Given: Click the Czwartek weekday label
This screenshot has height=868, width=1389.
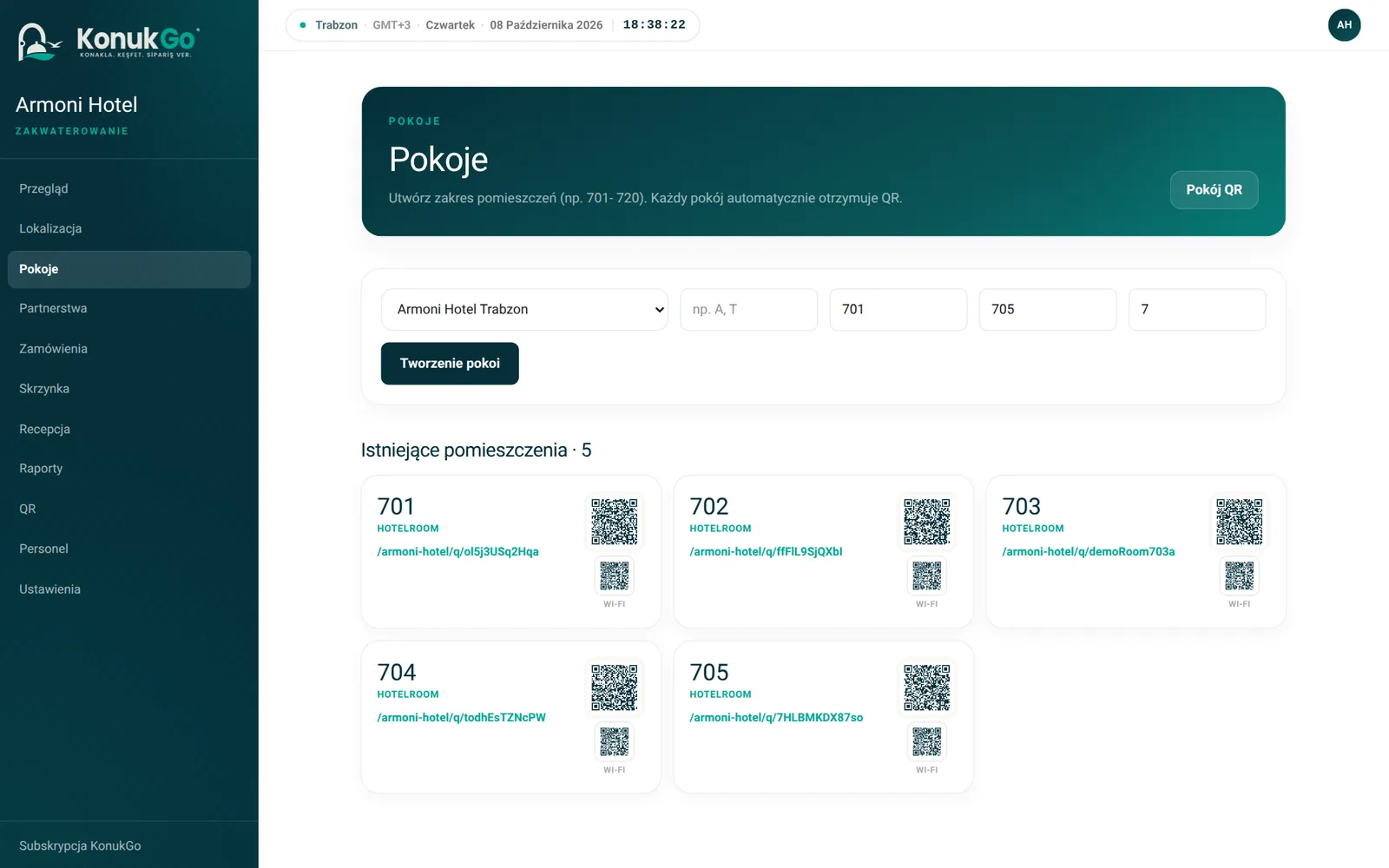Looking at the screenshot, I should tap(450, 25).
